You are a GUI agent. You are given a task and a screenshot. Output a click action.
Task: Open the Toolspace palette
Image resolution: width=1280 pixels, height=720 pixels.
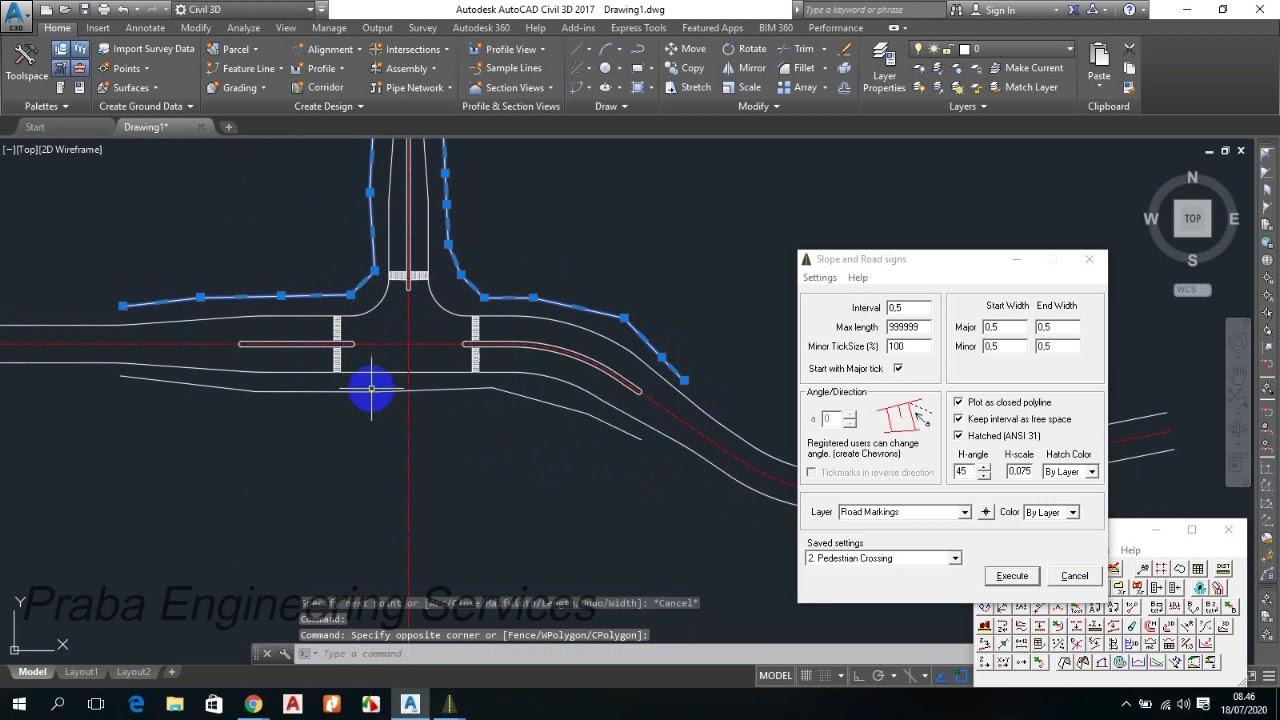(26, 62)
